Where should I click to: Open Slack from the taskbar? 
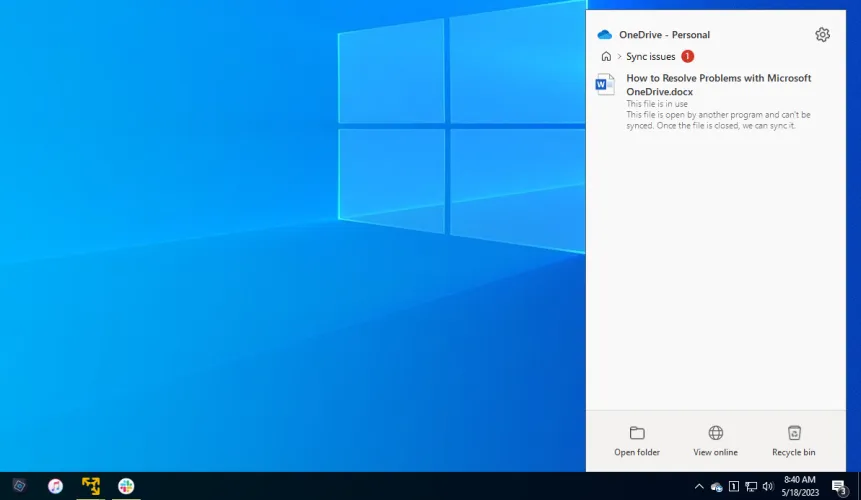point(126,486)
